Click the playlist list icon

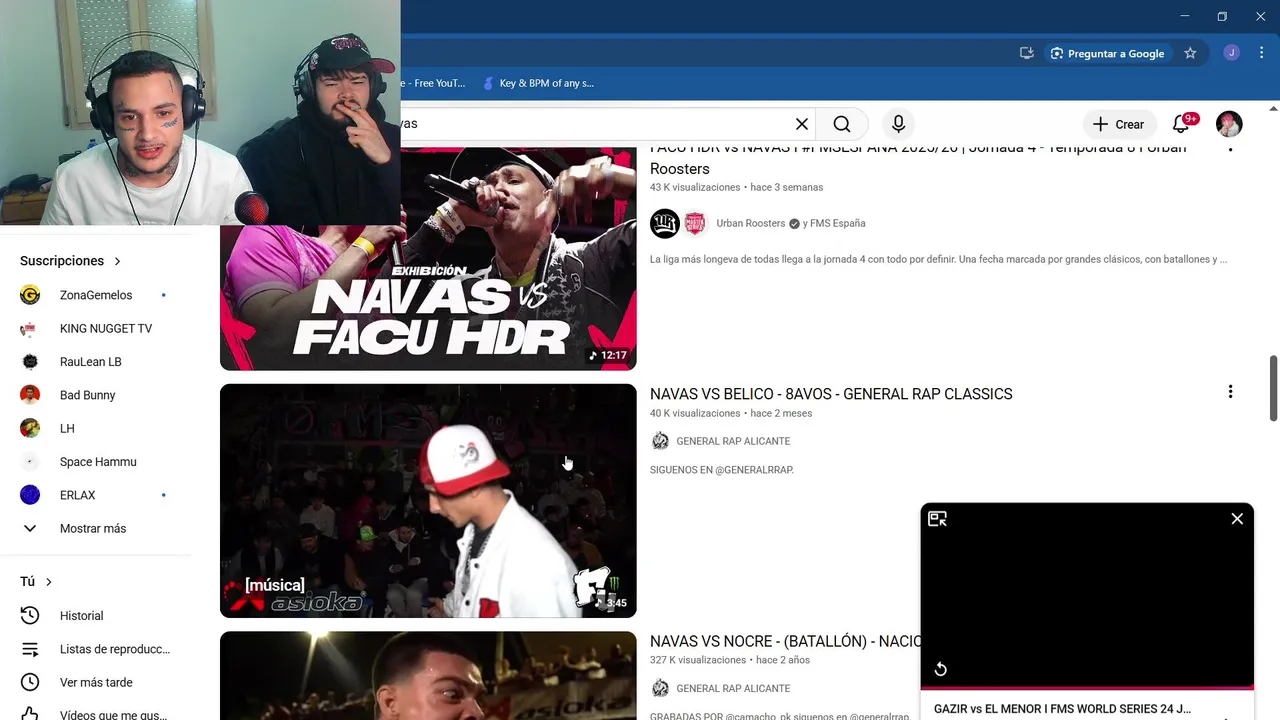tap(30, 649)
